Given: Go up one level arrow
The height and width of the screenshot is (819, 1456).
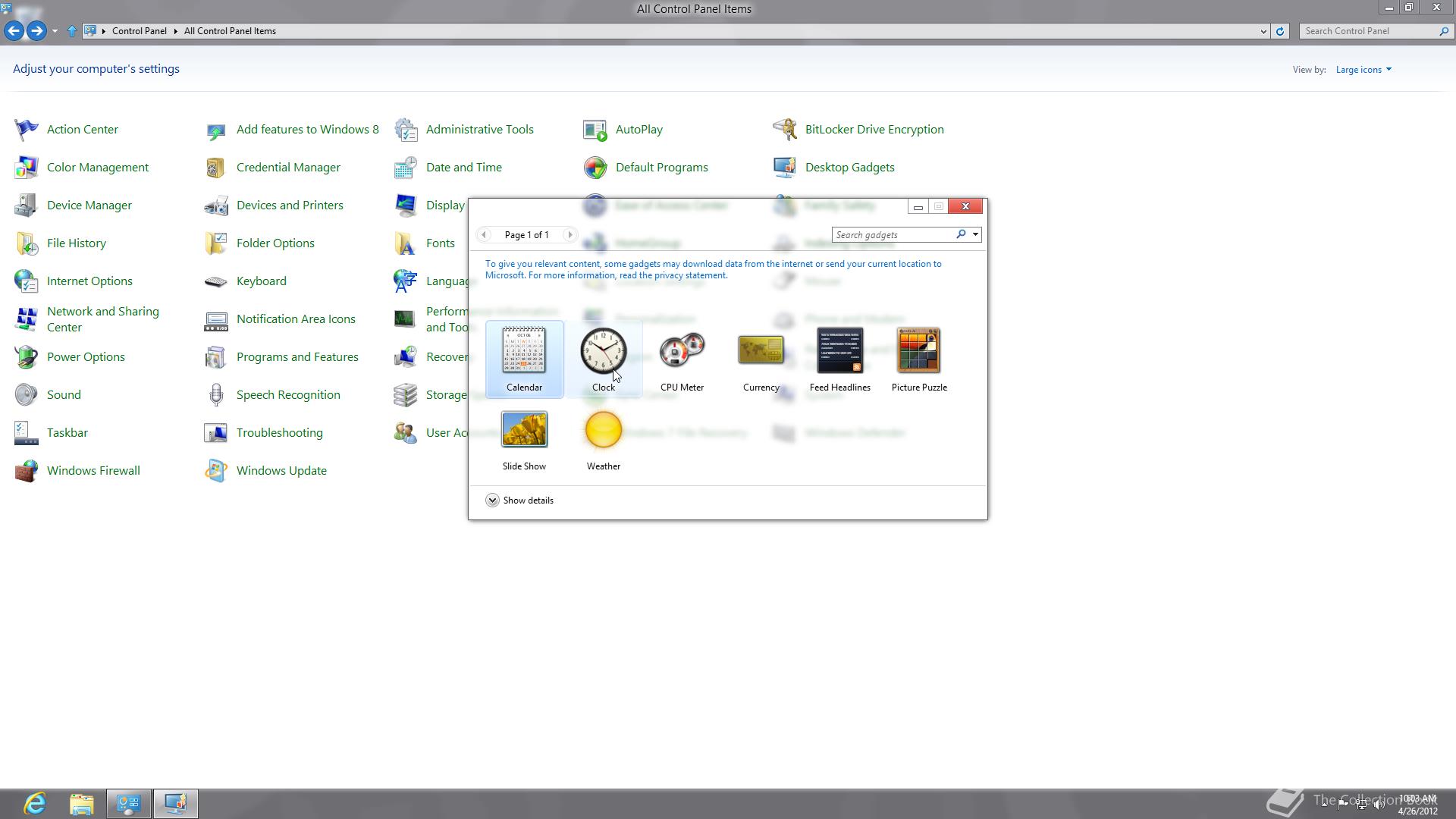Looking at the screenshot, I should tap(72, 31).
